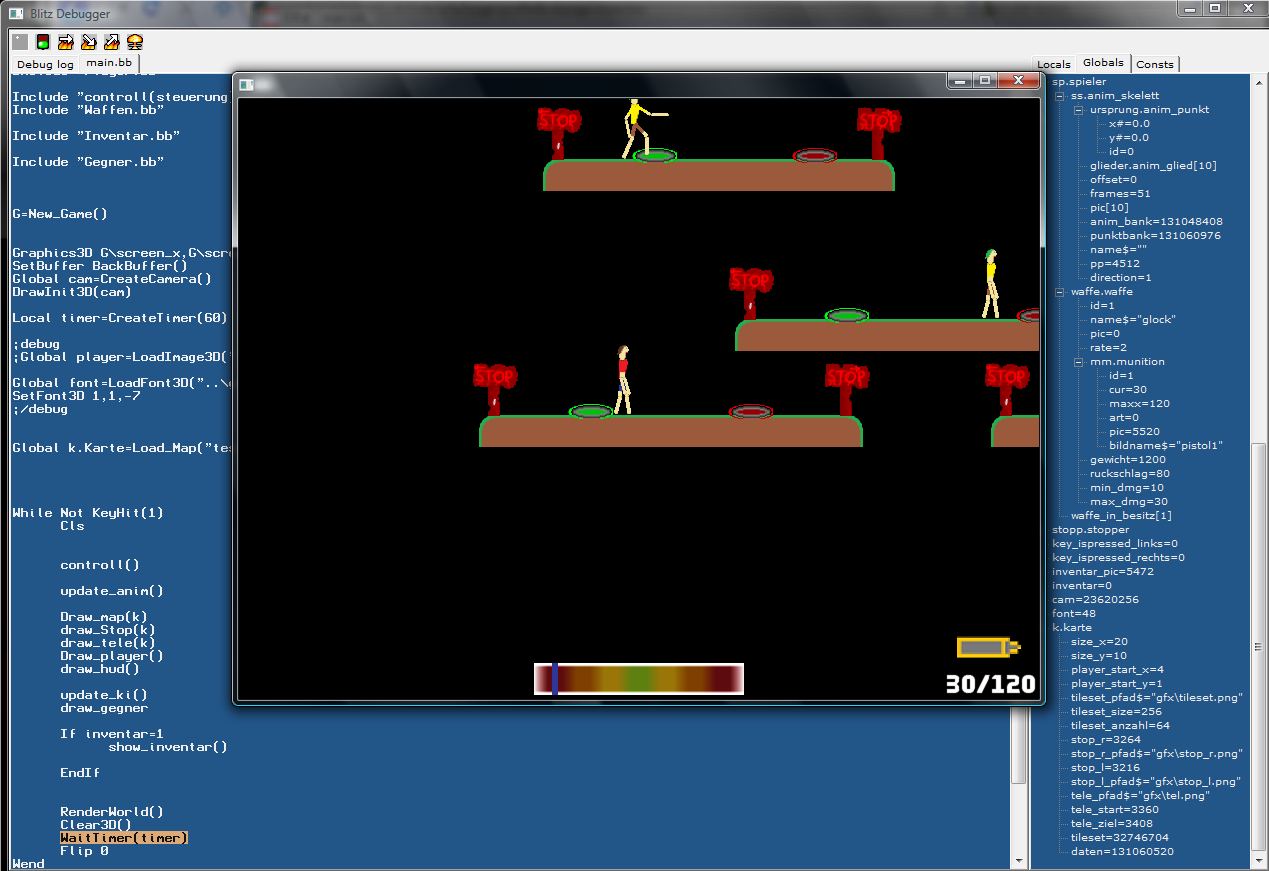Click the Step Into flame arrow icon
Image resolution: width=1269 pixels, height=871 pixels.
[x=89, y=42]
